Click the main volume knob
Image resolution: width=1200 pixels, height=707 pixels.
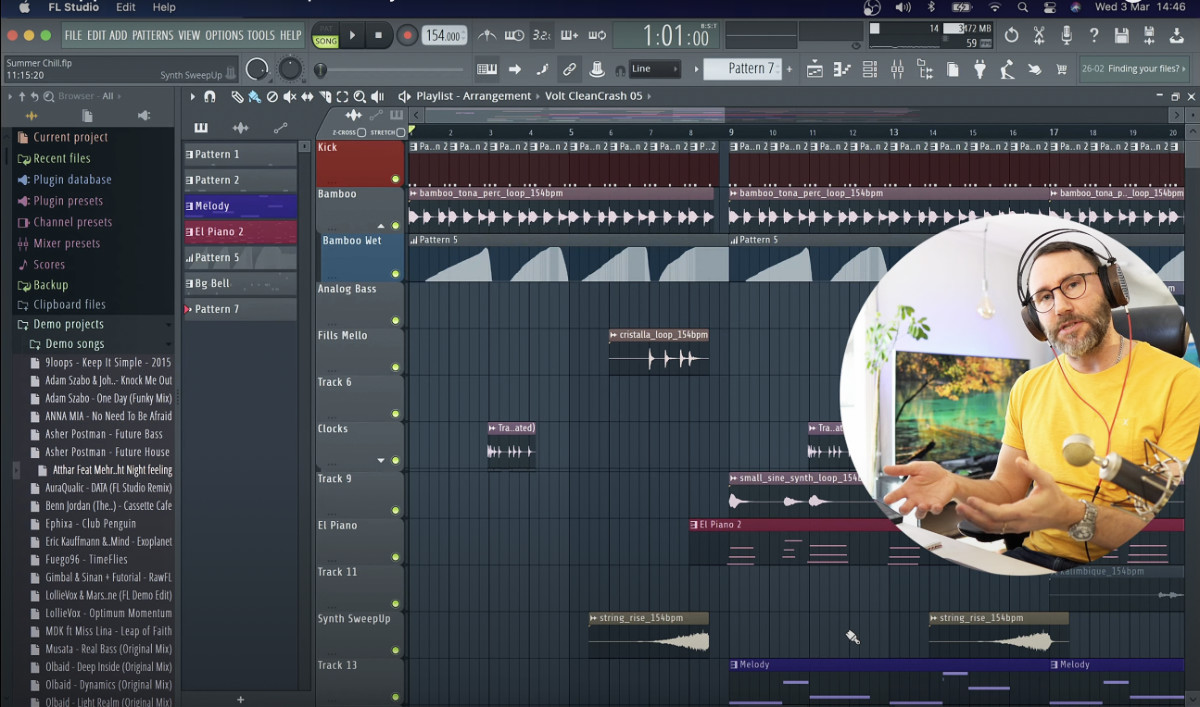click(x=258, y=69)
